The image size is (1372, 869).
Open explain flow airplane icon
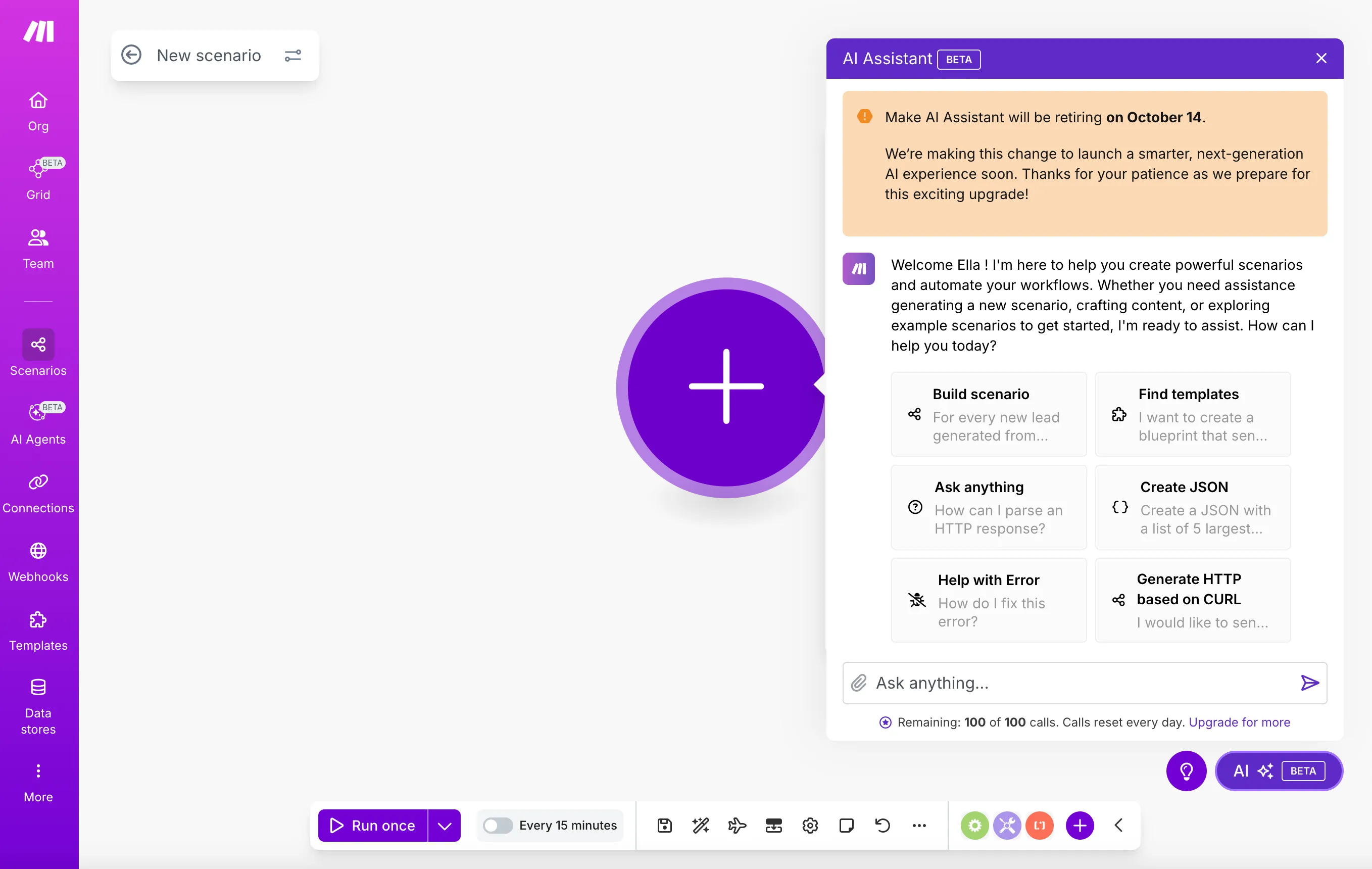(x=738, y=826)
